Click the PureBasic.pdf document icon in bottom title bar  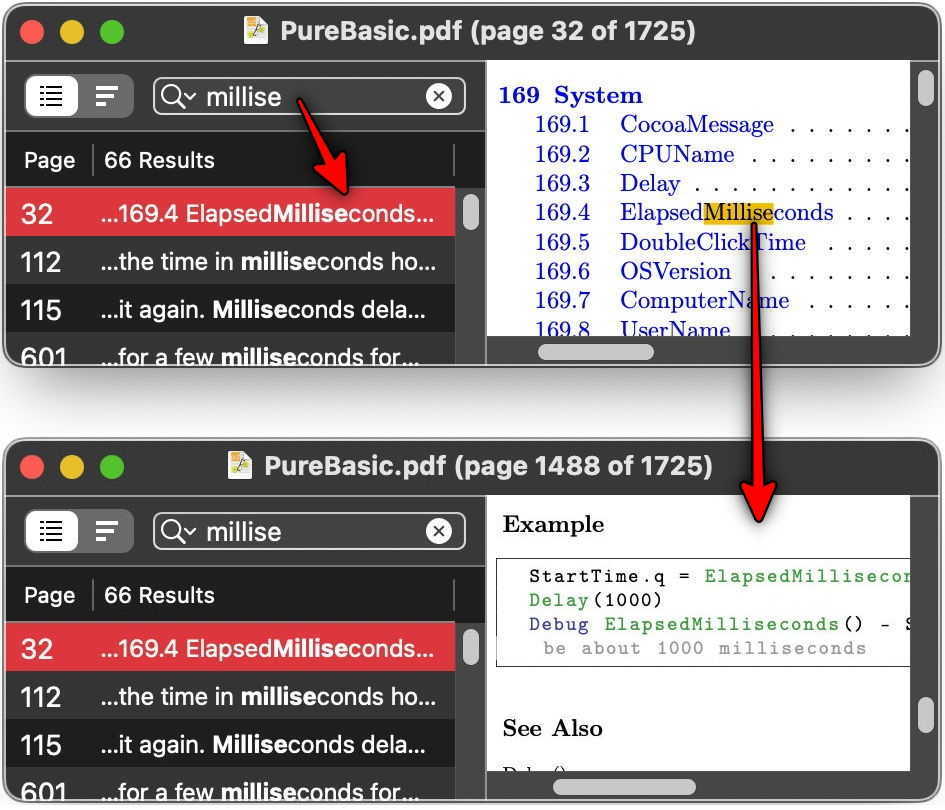[240, 465]
